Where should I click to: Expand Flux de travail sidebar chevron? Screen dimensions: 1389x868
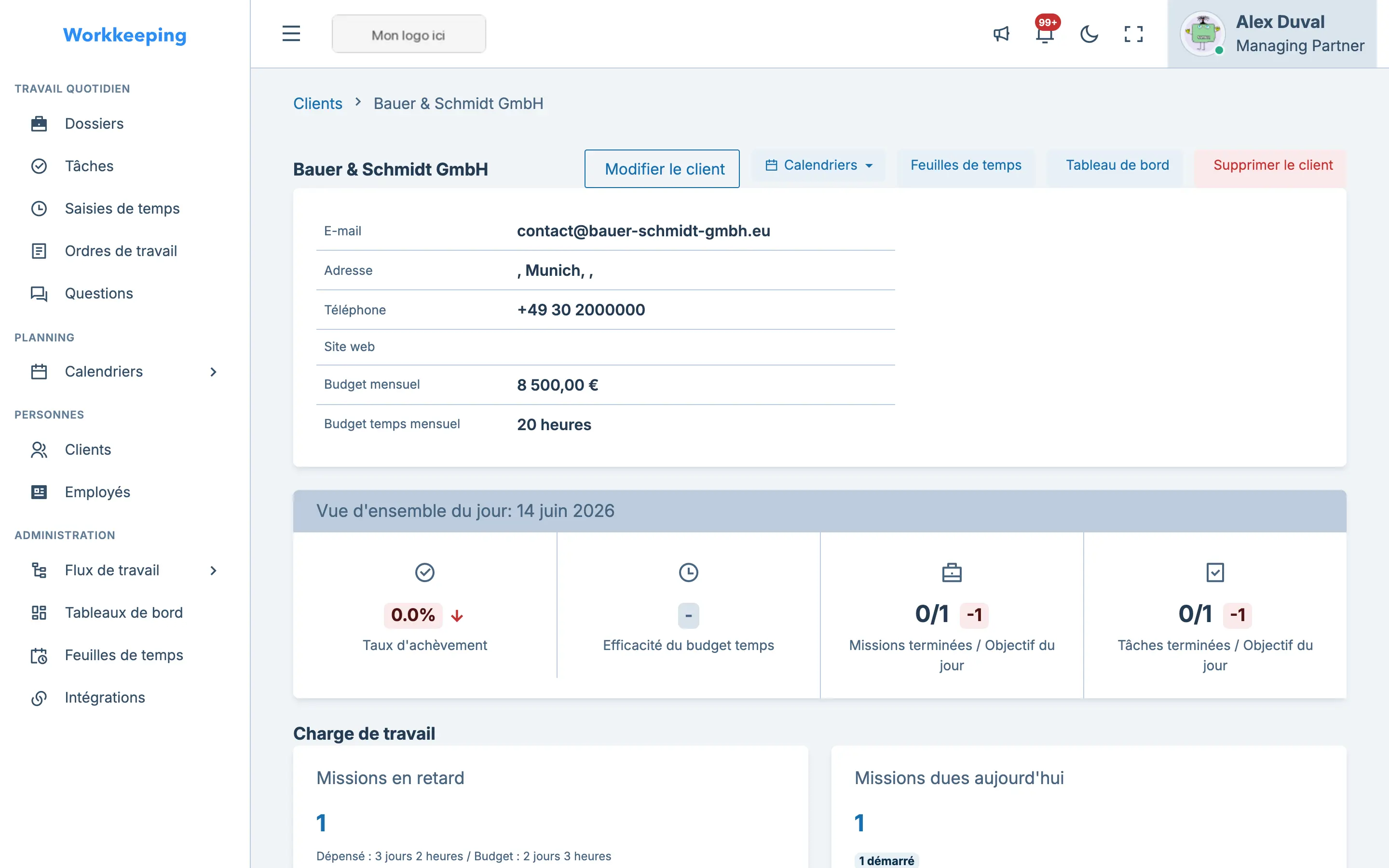coord(214,570)
